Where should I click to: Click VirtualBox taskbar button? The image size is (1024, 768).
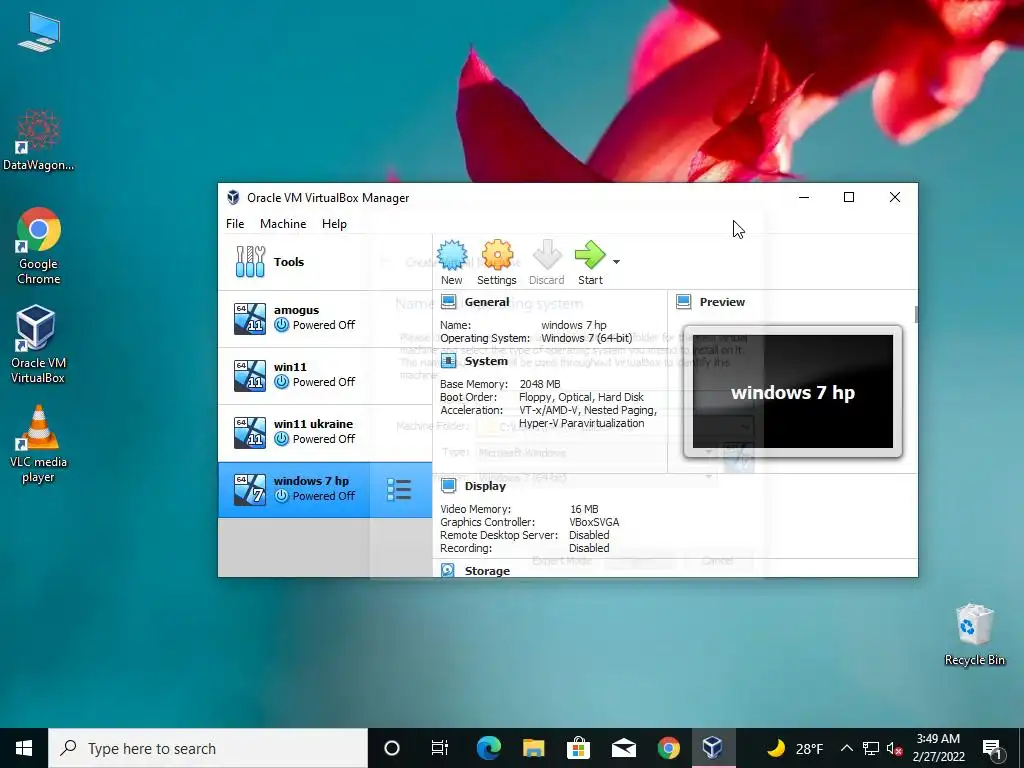tap(712, 748)
